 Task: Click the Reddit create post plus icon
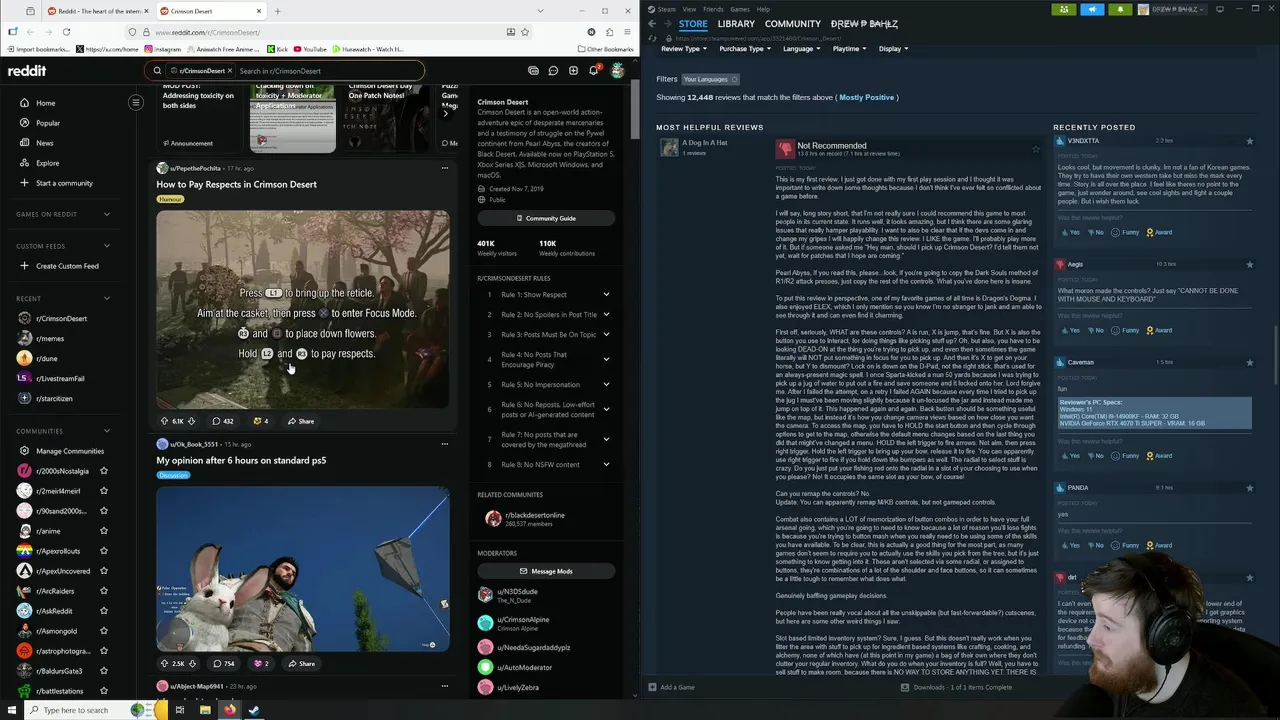pos(573,71)
